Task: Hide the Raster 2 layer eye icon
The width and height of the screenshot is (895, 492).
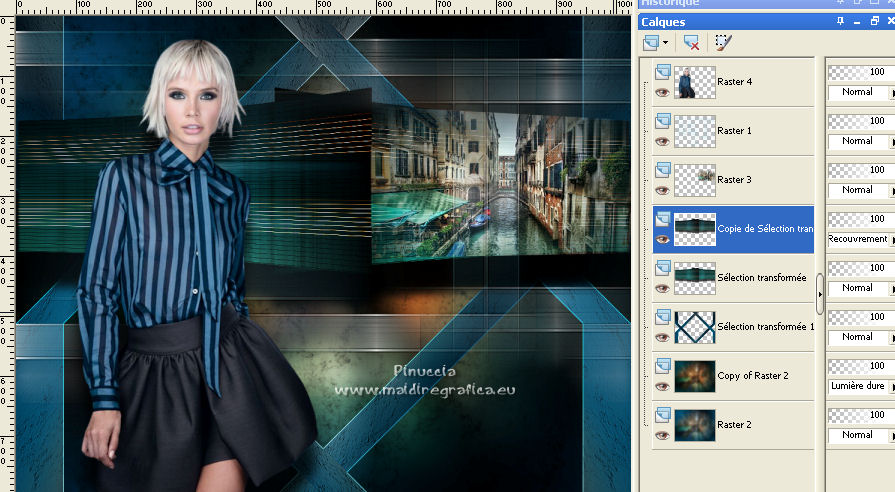Action: (661, 435)
